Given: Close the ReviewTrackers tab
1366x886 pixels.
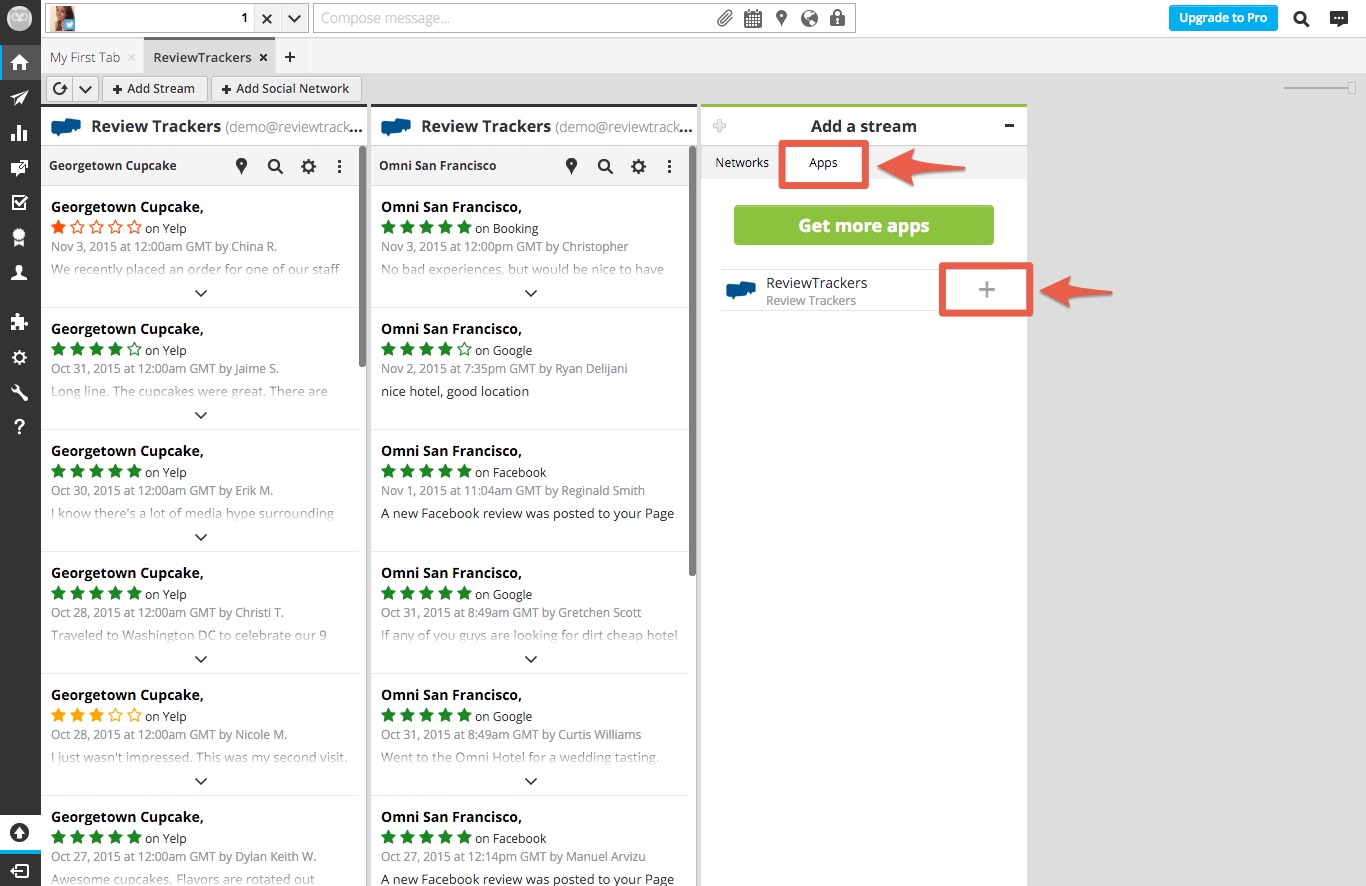Looking at the screenshot, I should click(263, 58).
